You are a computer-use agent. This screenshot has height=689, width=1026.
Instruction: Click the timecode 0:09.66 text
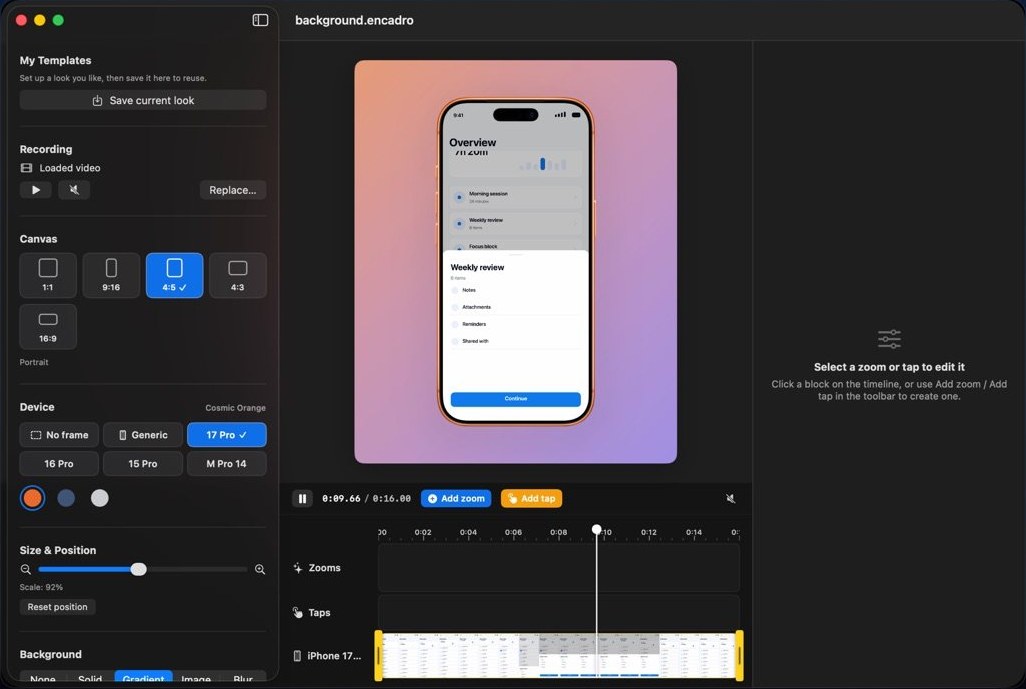tap(341, 499)
